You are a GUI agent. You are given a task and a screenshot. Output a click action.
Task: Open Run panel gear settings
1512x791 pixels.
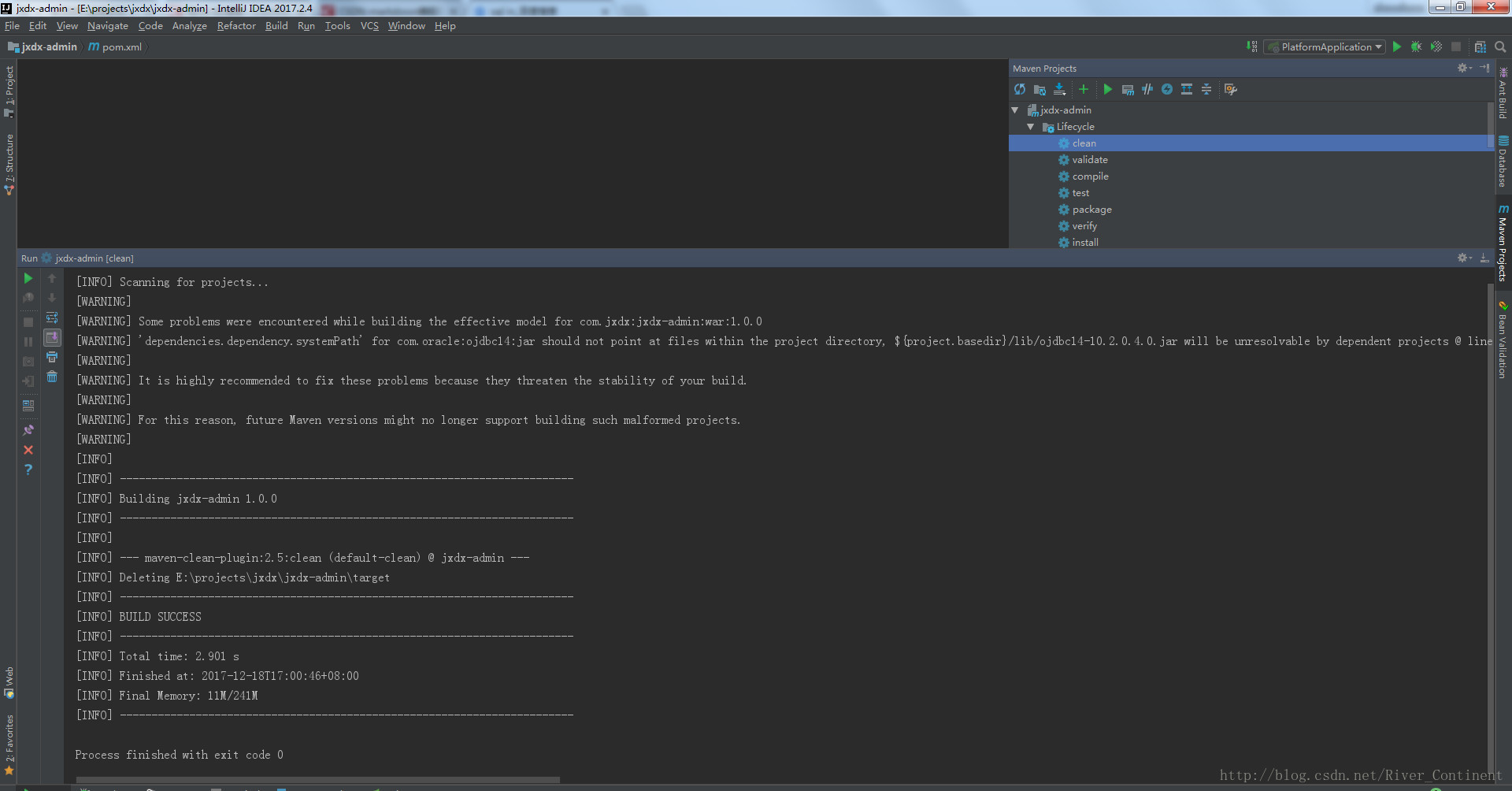point(1464,258)
